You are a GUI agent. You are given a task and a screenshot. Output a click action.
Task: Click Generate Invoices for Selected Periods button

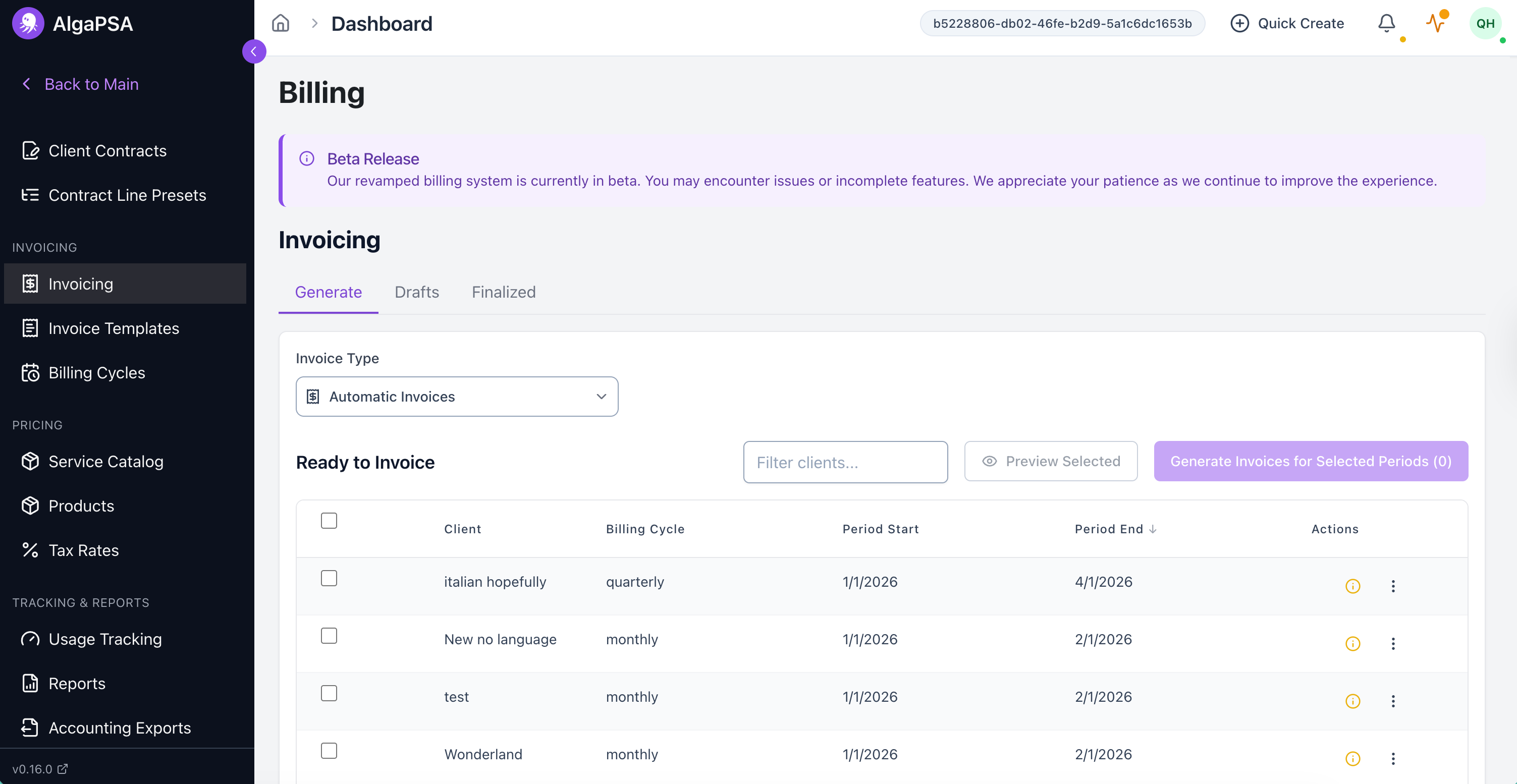tap(1310, 462)
